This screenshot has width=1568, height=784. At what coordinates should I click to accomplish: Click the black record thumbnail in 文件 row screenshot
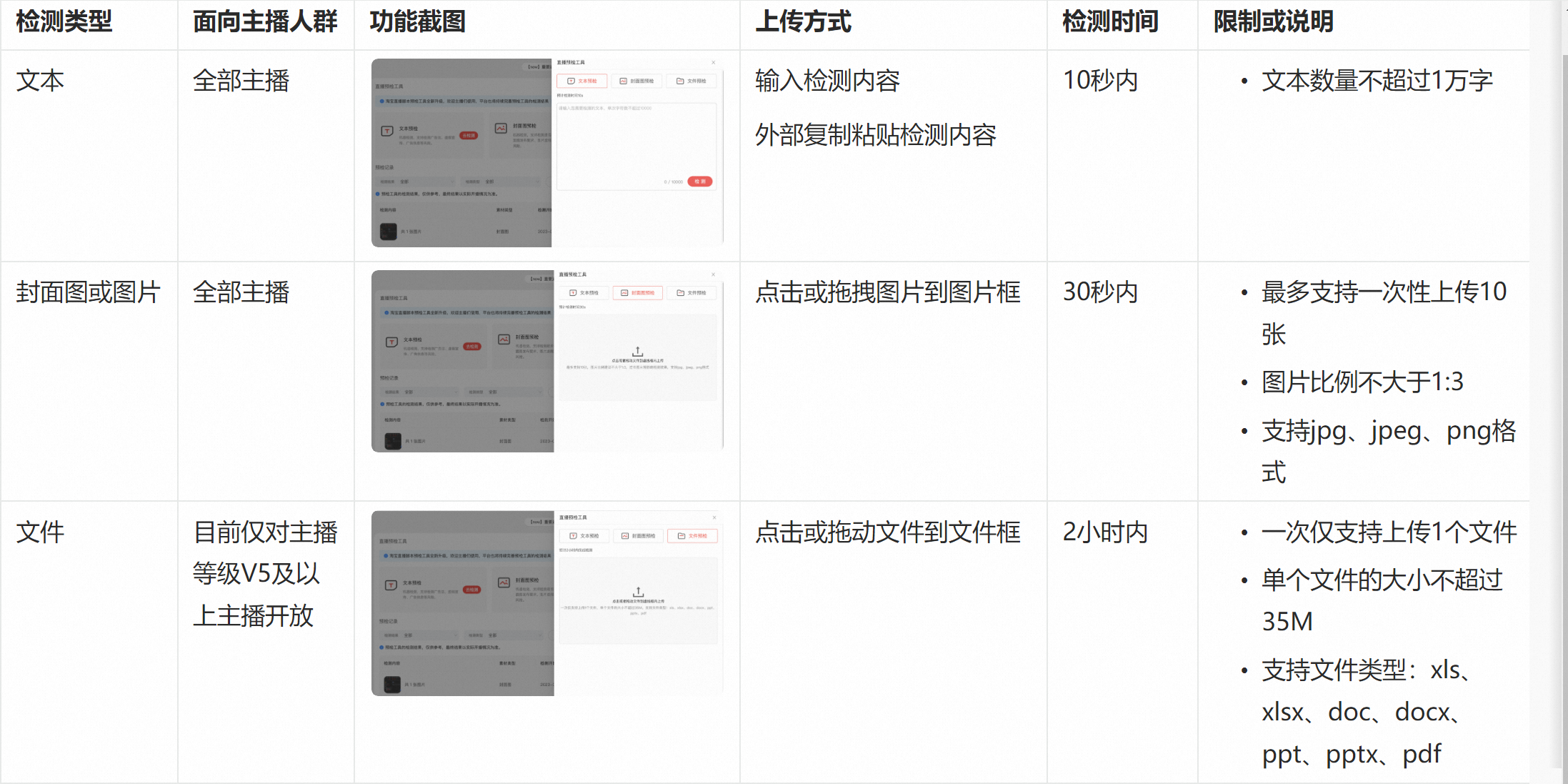coord(392,684)
